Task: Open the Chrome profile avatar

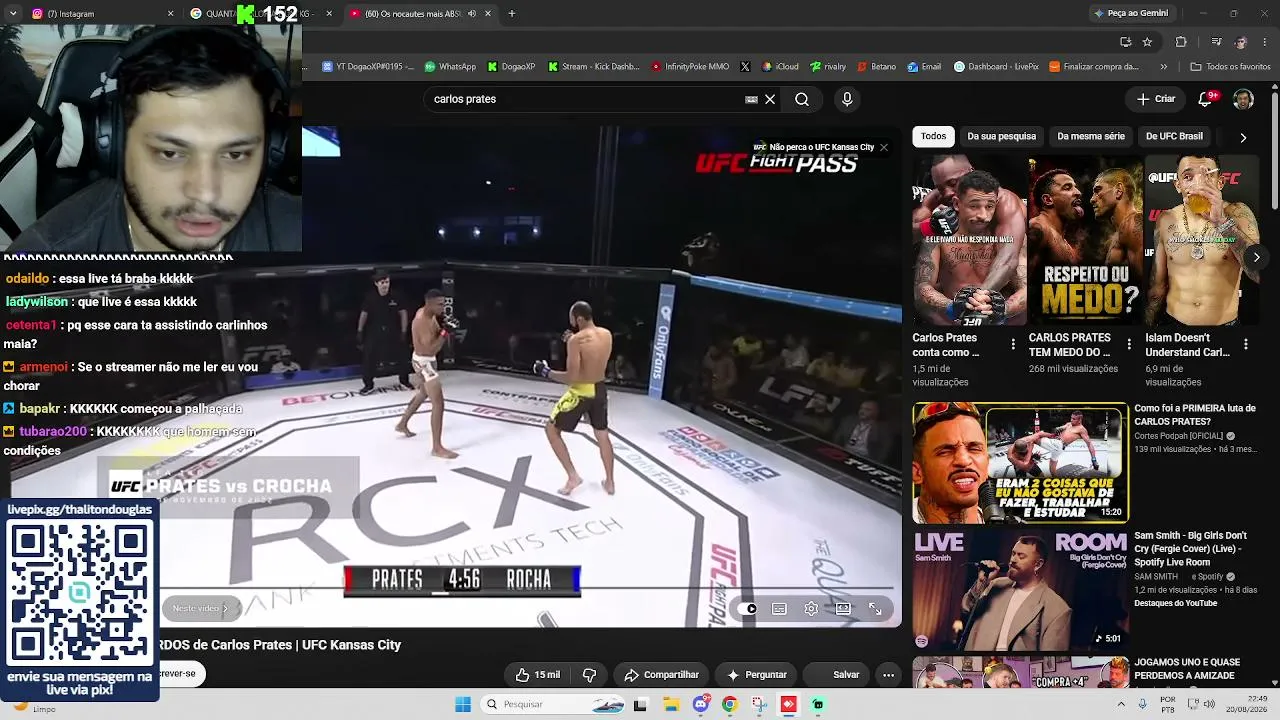Action: 1241,42
